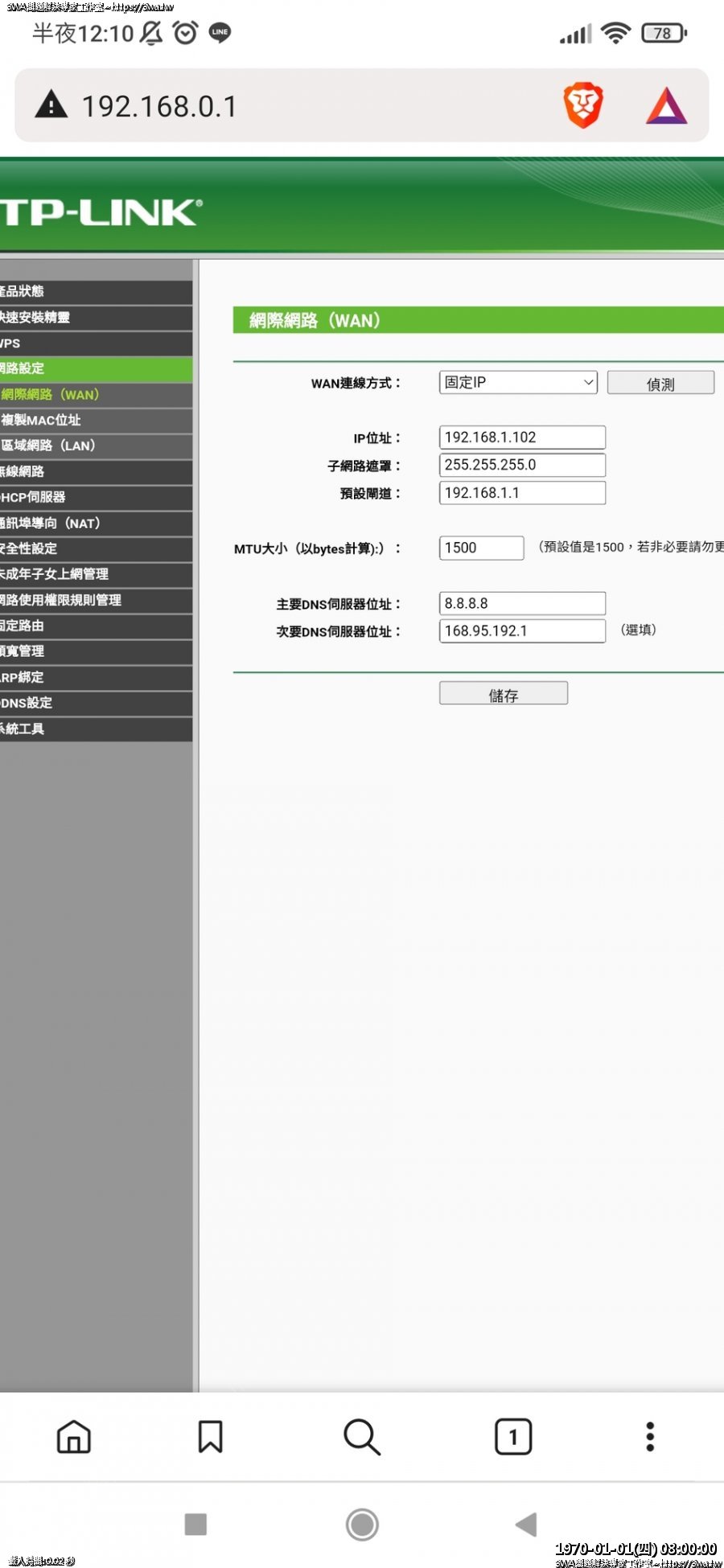
Task: Tap the search magnifier icon
Action: pyautogui.click(x=361, y=1436)
